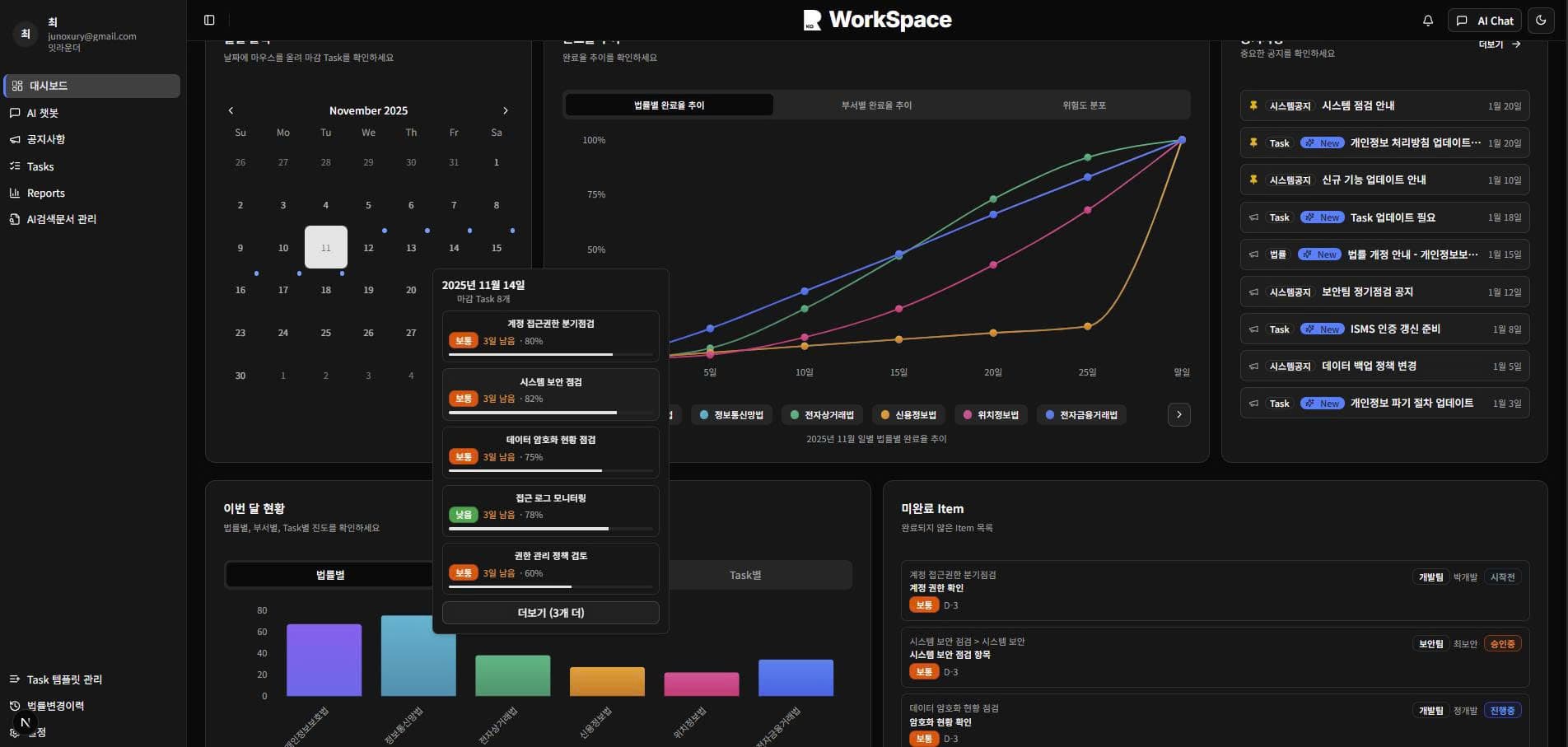
Task: Click the 개인정보보호법 purple bar
Action: pos(324,660)
